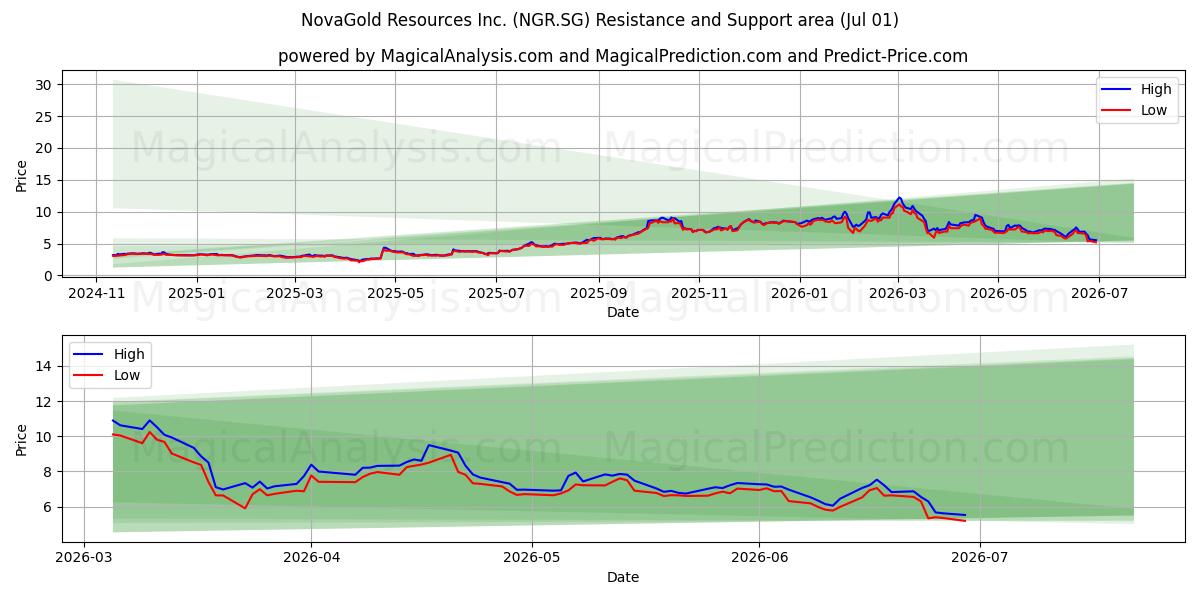
Task: Click the '2024-11' x-axis label on upper chart
Action: pyautogui.click(x=95, y=294)
